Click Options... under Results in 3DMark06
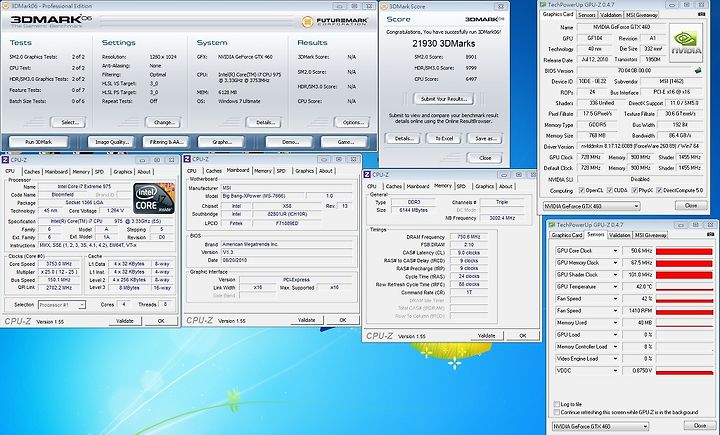The image size is (720, 435). 352,123
